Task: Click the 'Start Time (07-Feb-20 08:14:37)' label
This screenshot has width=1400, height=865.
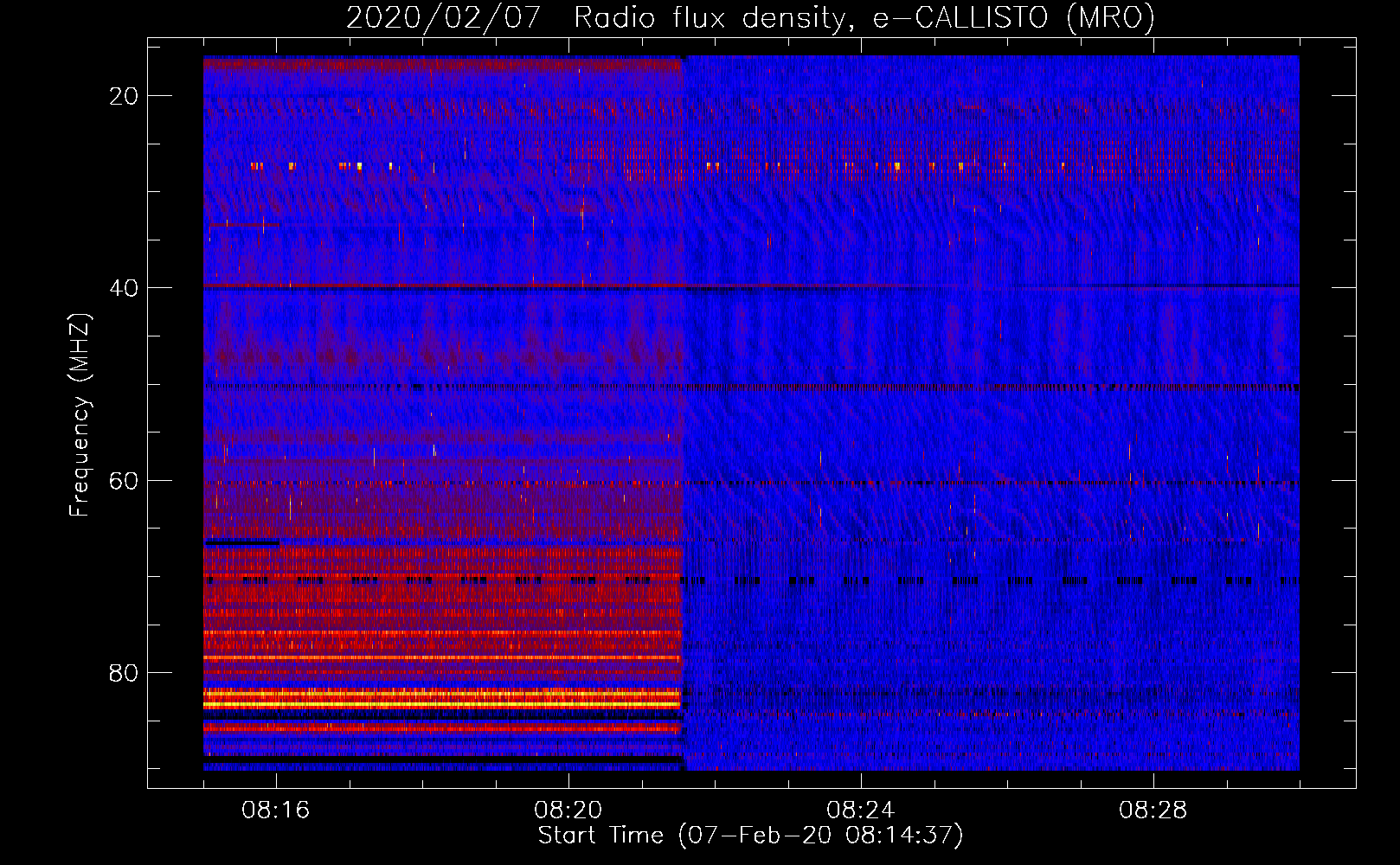Action: click(x=750, y=836)
